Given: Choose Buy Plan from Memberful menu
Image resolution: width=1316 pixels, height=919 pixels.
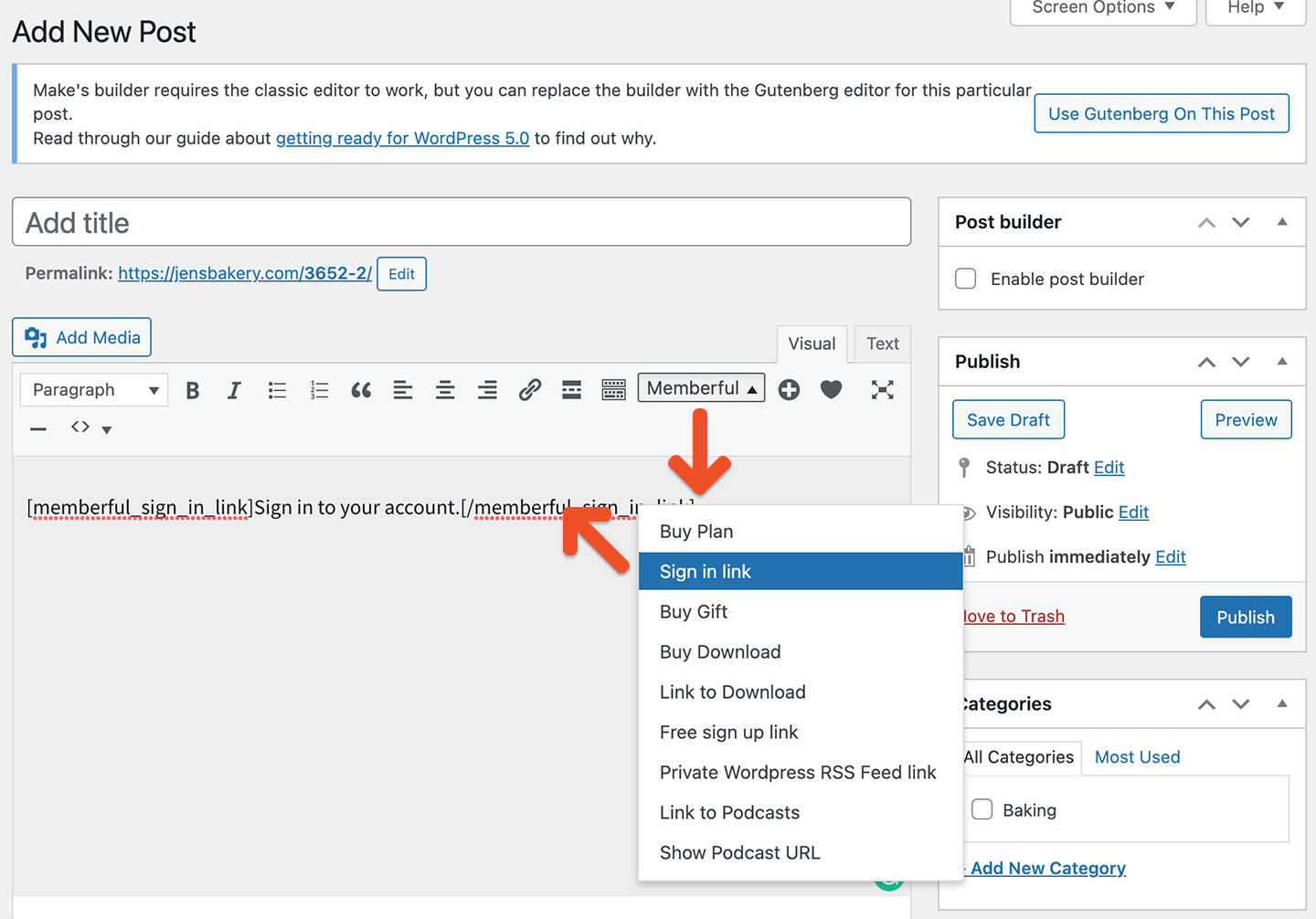Looking at the screenshot, I should [801, 532].
